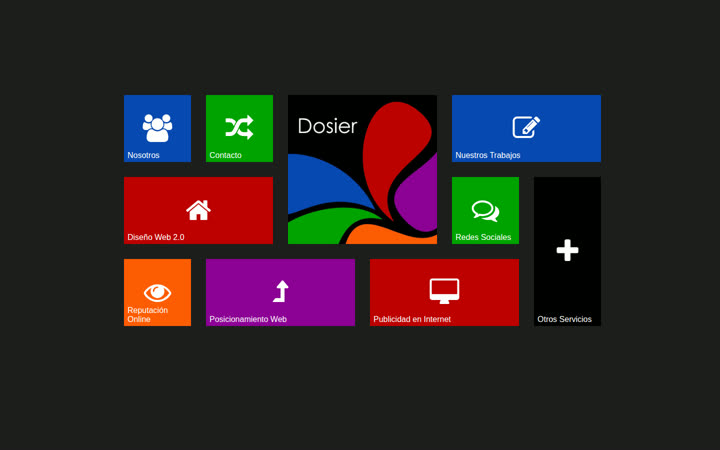
Task: Select the Posicionamiento Web label text
Action: [x=248, y=319]
